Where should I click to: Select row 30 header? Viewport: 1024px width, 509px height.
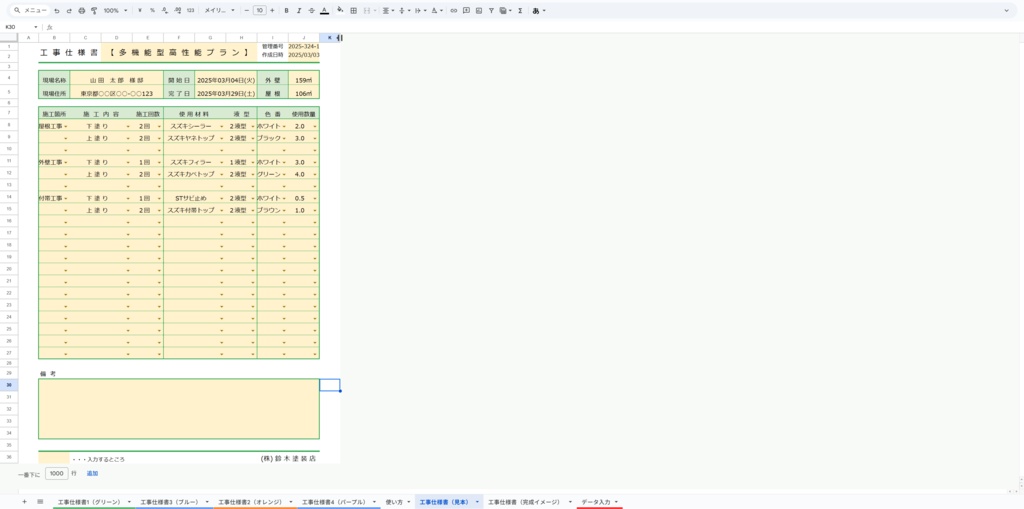(9, 385)
